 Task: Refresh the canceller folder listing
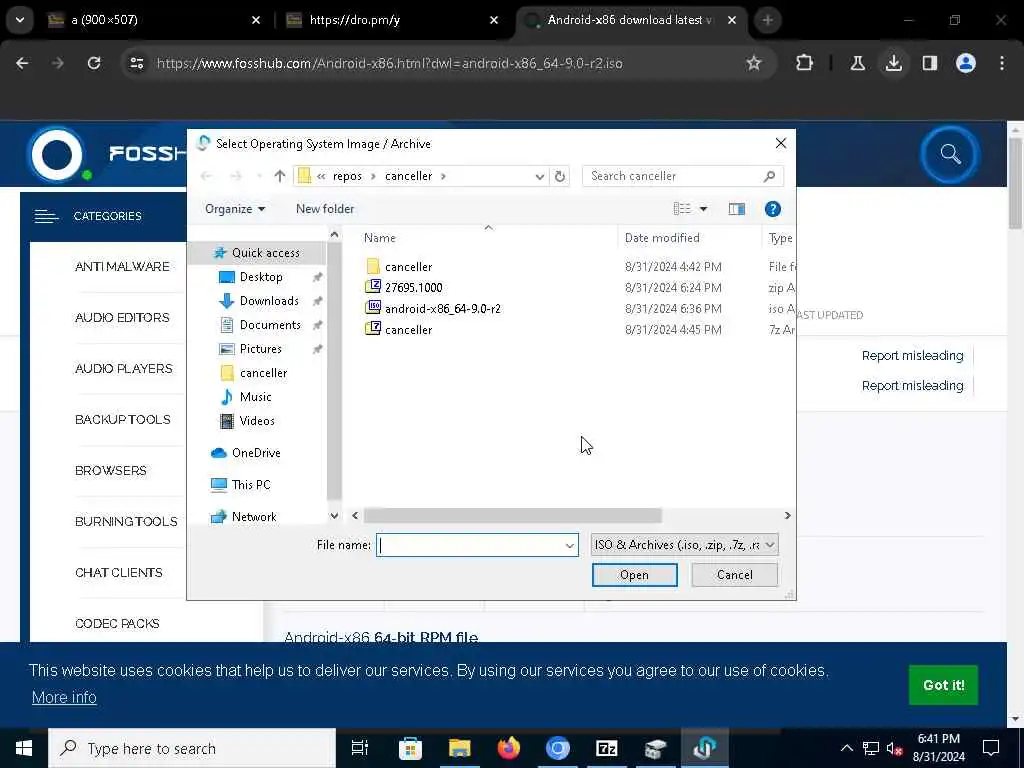point(560,176)
